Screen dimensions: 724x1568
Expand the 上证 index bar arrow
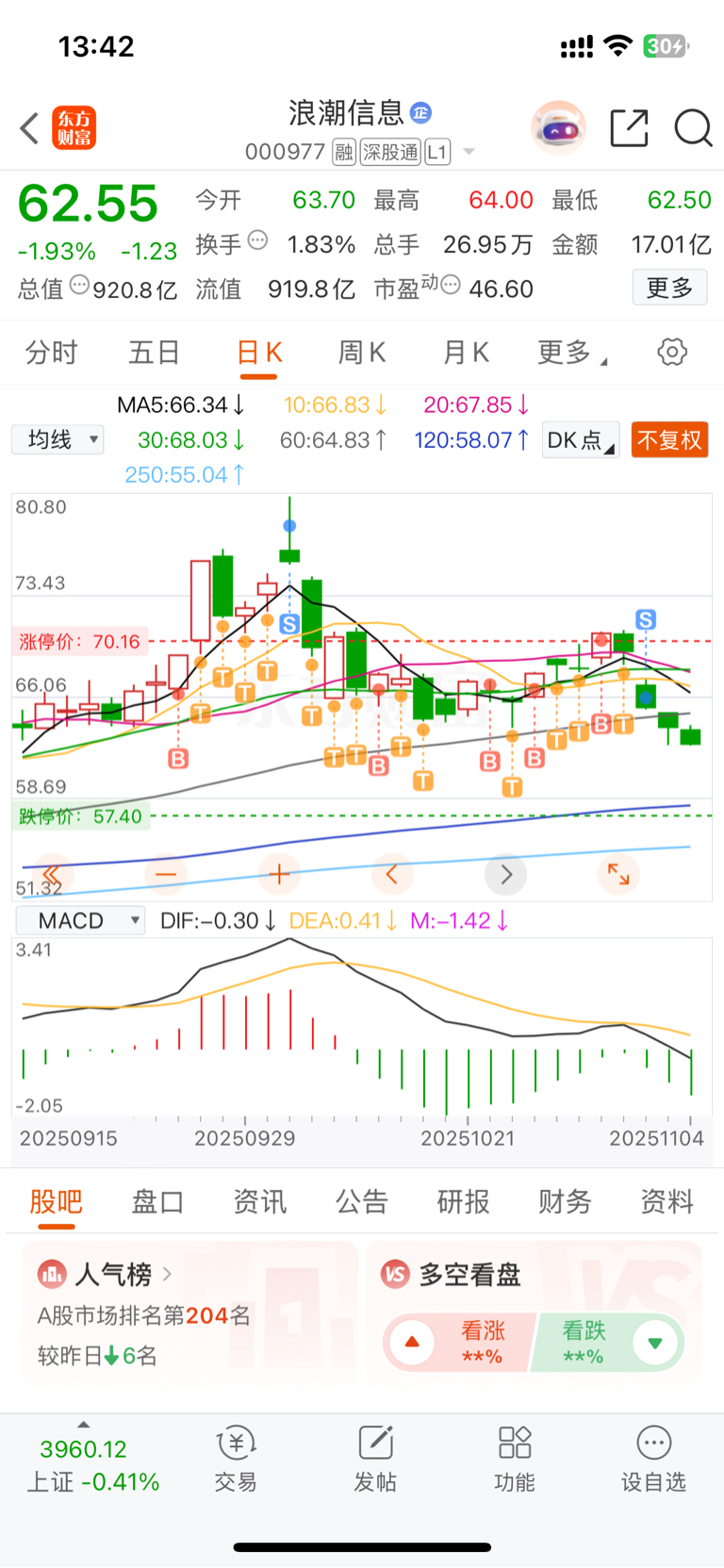84,1425
